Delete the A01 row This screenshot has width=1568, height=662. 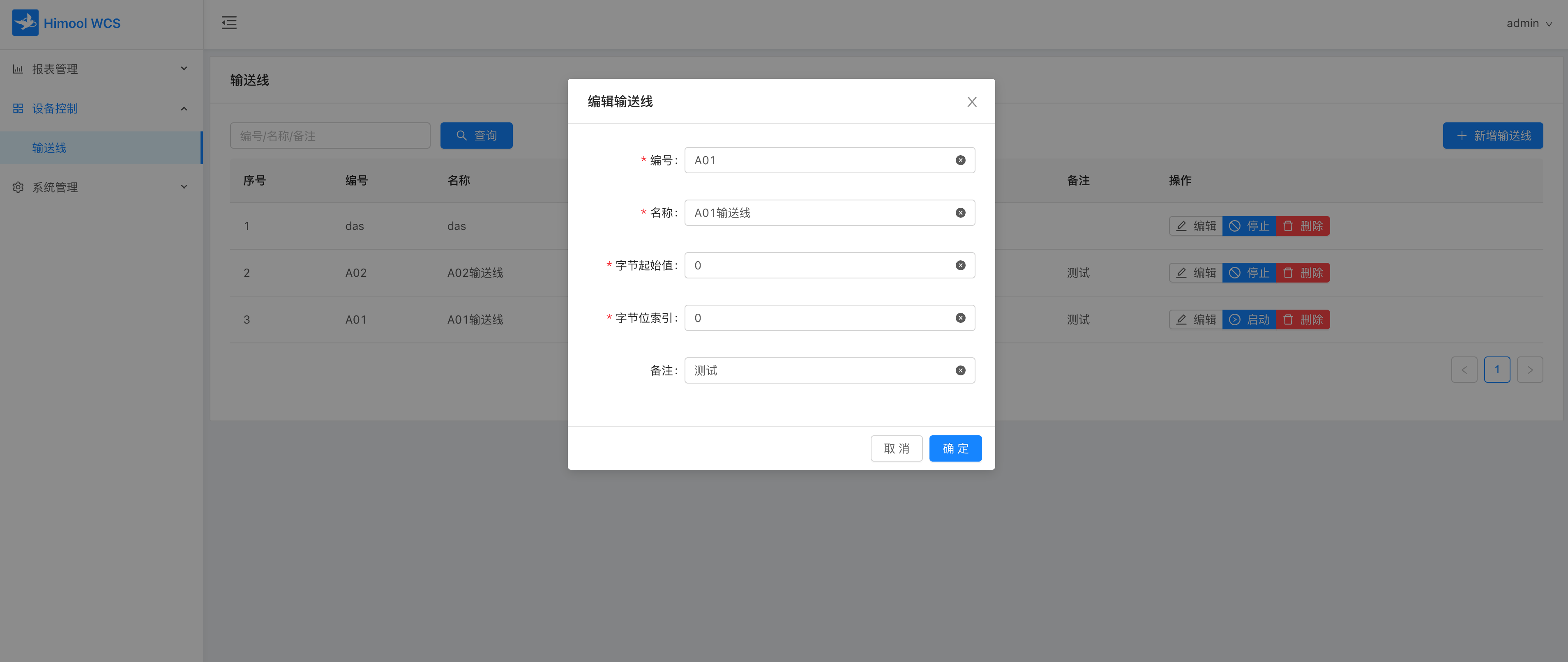pyautogui.click(x=1303, y=320)
